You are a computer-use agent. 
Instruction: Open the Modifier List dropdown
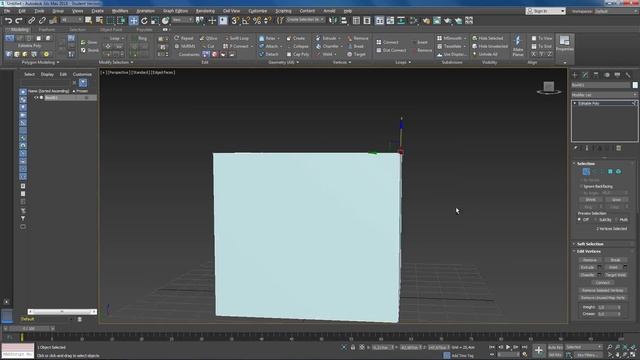click(604, 95)
